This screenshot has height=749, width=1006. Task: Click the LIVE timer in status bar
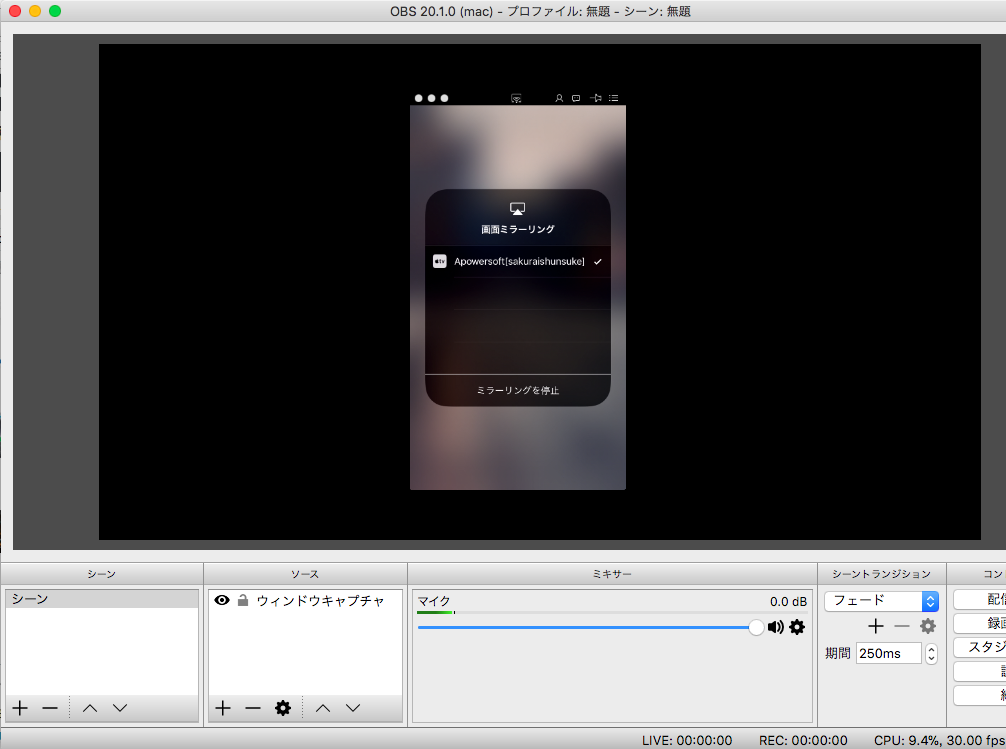tap(686, 740)
